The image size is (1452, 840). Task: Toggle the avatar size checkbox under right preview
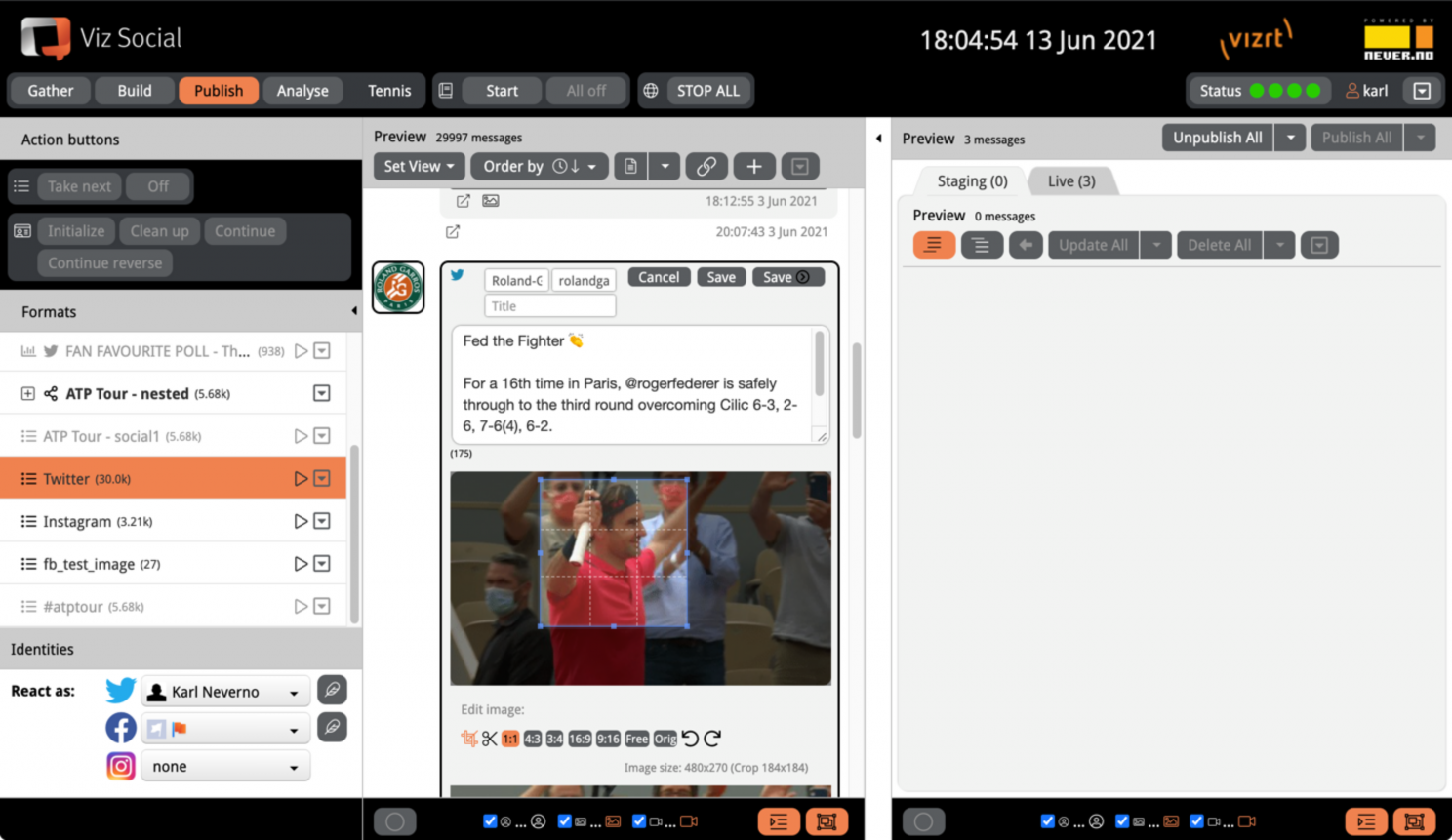coord(1047,821)
